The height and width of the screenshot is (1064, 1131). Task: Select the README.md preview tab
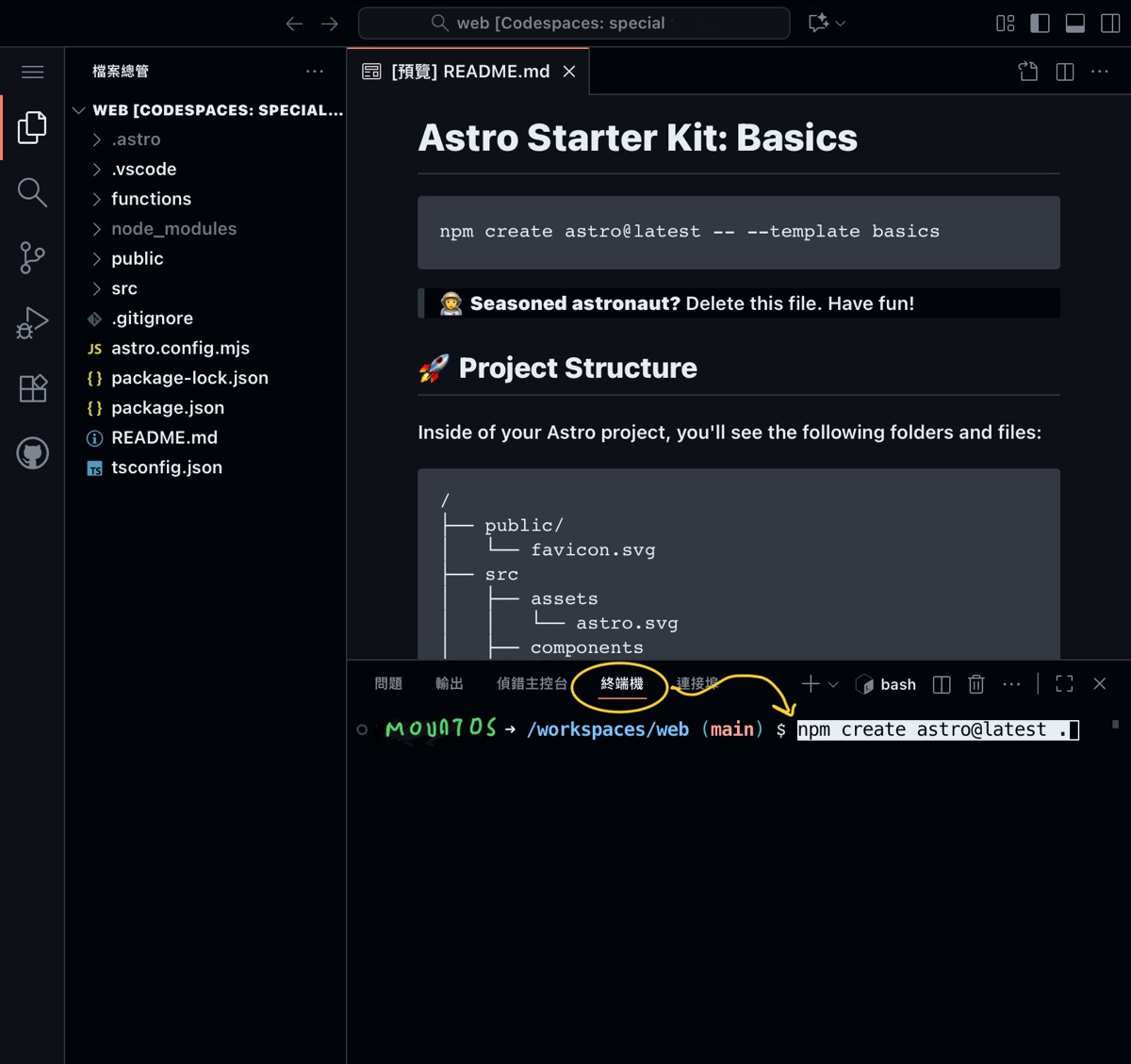click(468, 72)
